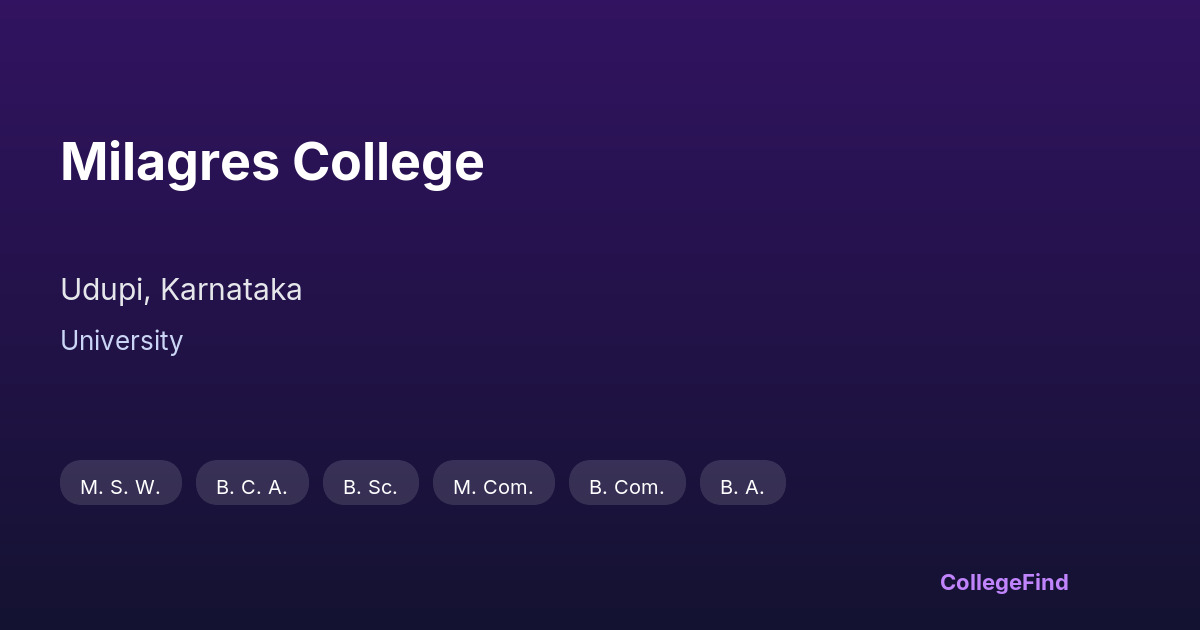Click the word Milagres in title

[x=169, y=162]
